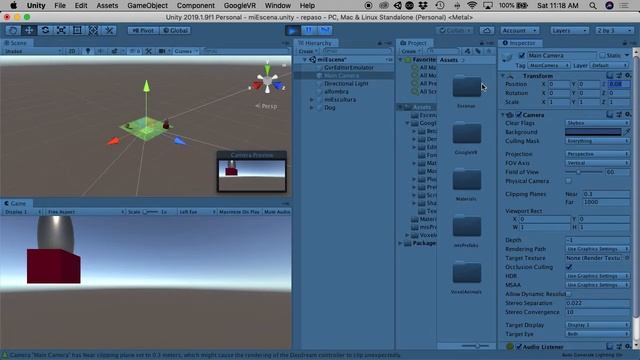Open FOV Axis dropdown Vertical
Image resolution: width=640 pixels, height=360 pixels.
coord(598,163)
